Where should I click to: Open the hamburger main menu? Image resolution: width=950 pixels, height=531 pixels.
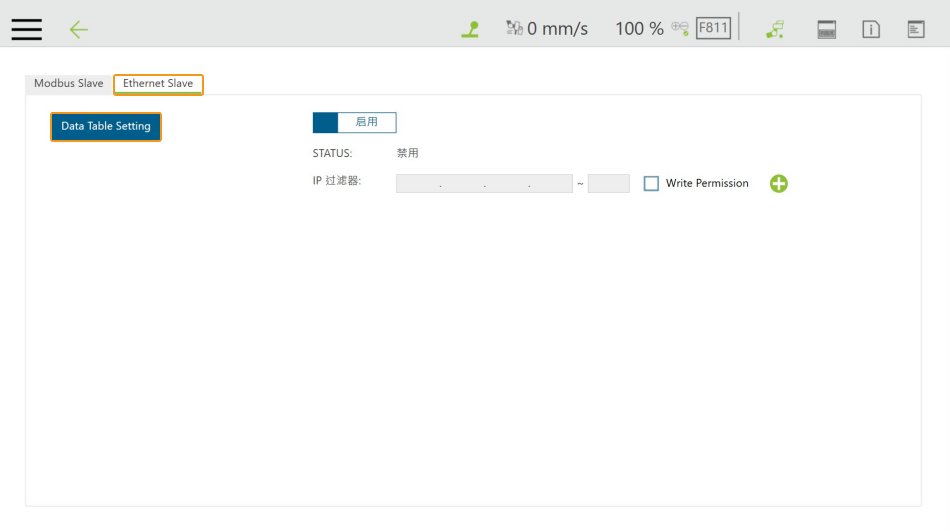pyautogui.click(x=27, y=29)
